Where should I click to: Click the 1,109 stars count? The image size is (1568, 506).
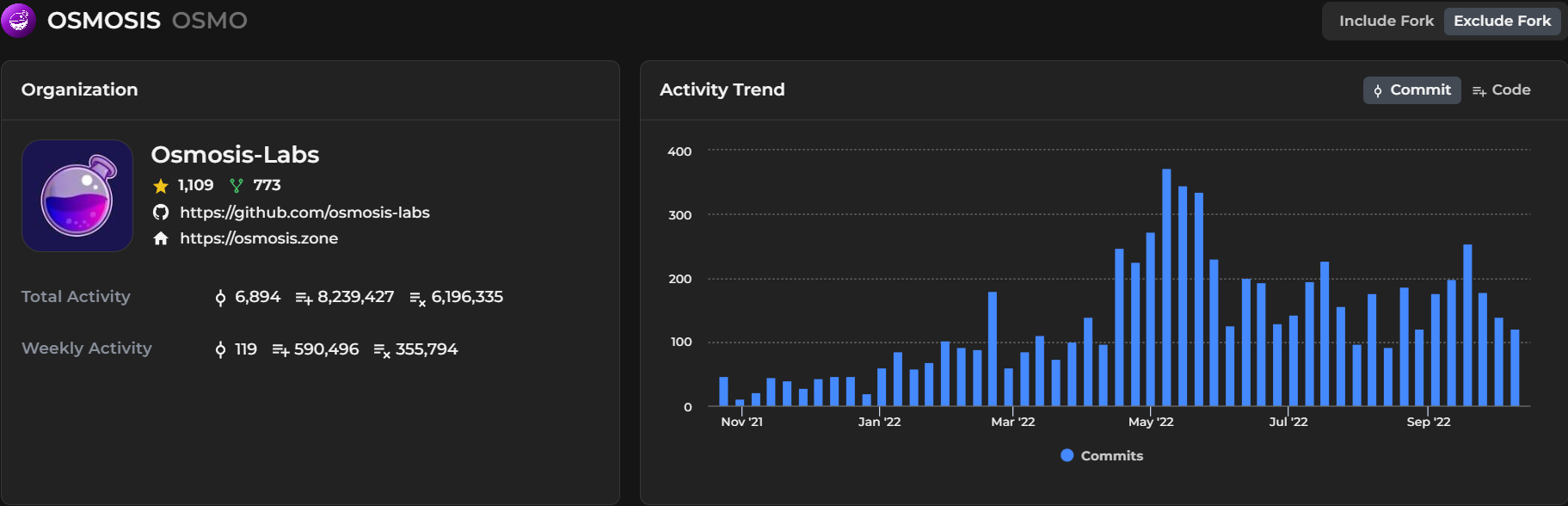(x=195, y=185)
